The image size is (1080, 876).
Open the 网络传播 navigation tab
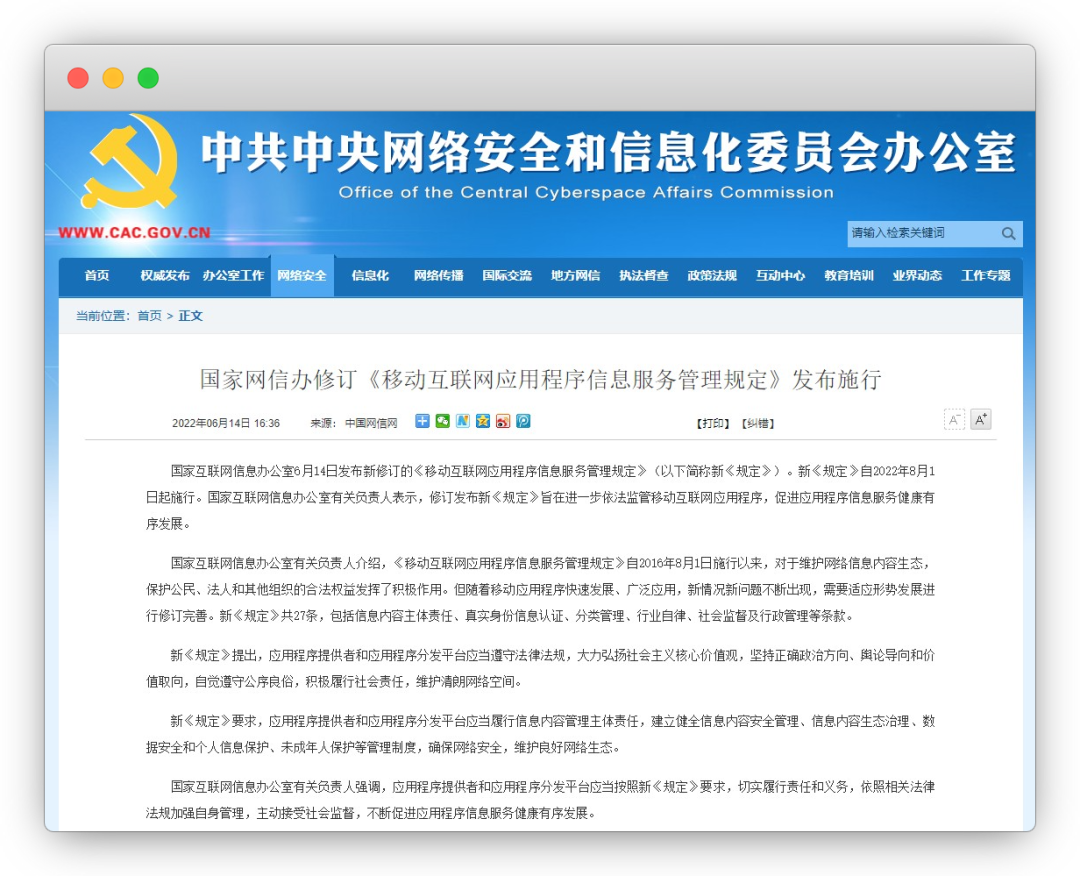(438, 275)
